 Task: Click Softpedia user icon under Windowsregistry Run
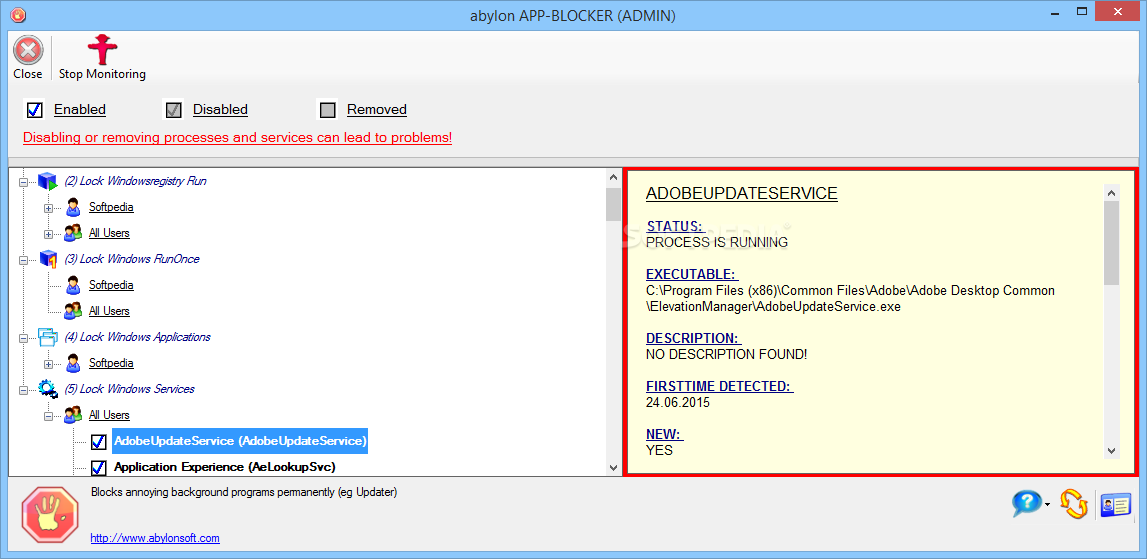coord(73,207)
